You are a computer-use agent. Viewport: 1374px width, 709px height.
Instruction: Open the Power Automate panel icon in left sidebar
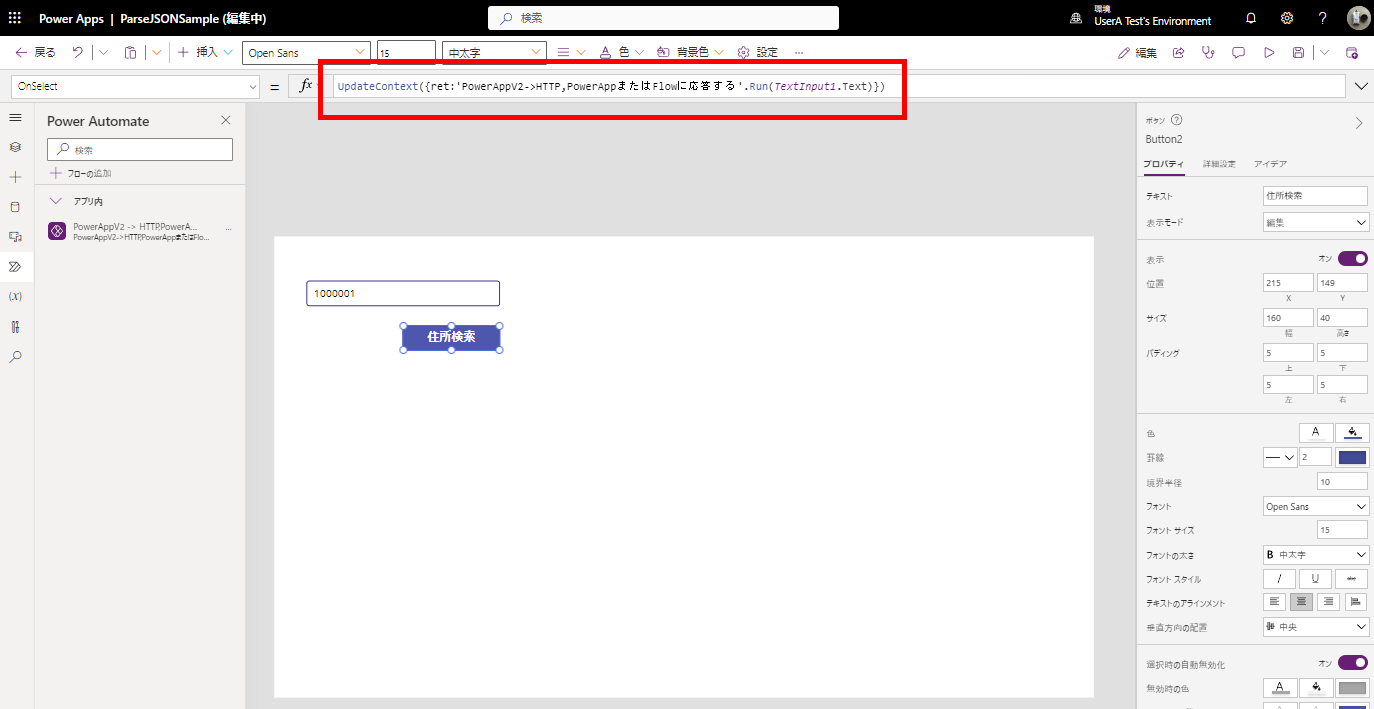pos(14,266)
